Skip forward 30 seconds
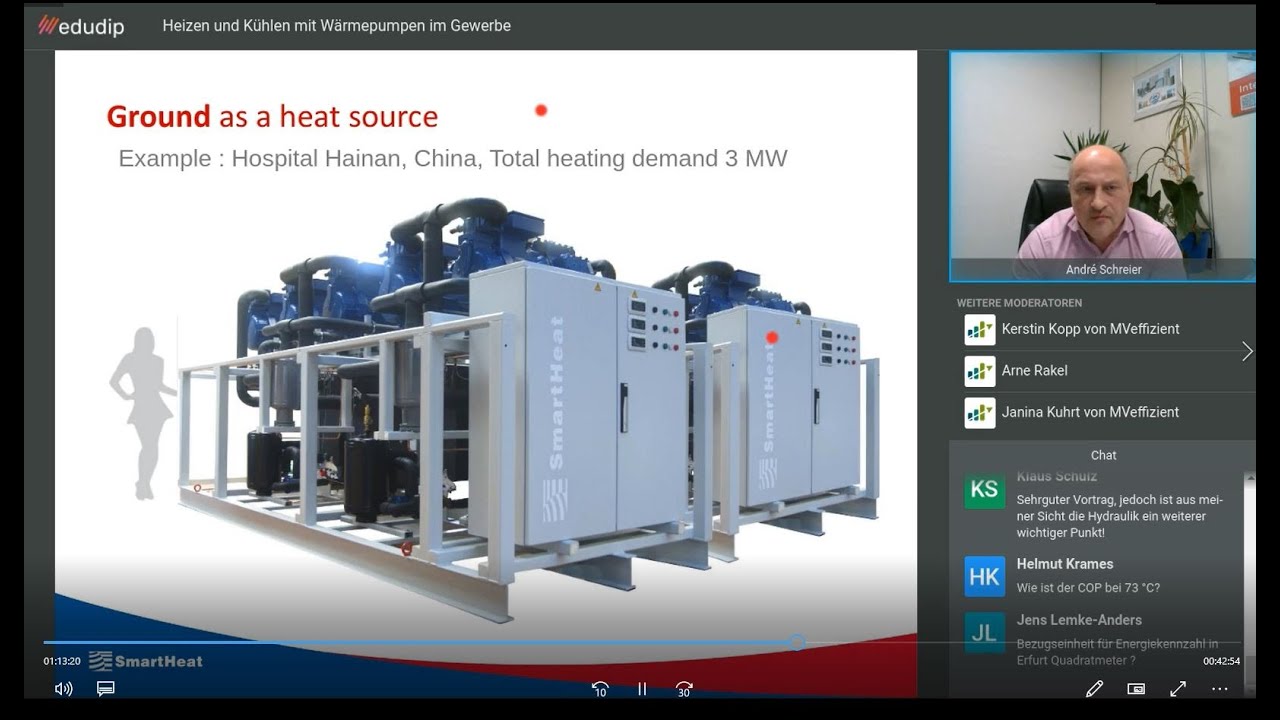Image resolution: width=1280 pixels, height=720 pixels. click(x=684, y=689)
